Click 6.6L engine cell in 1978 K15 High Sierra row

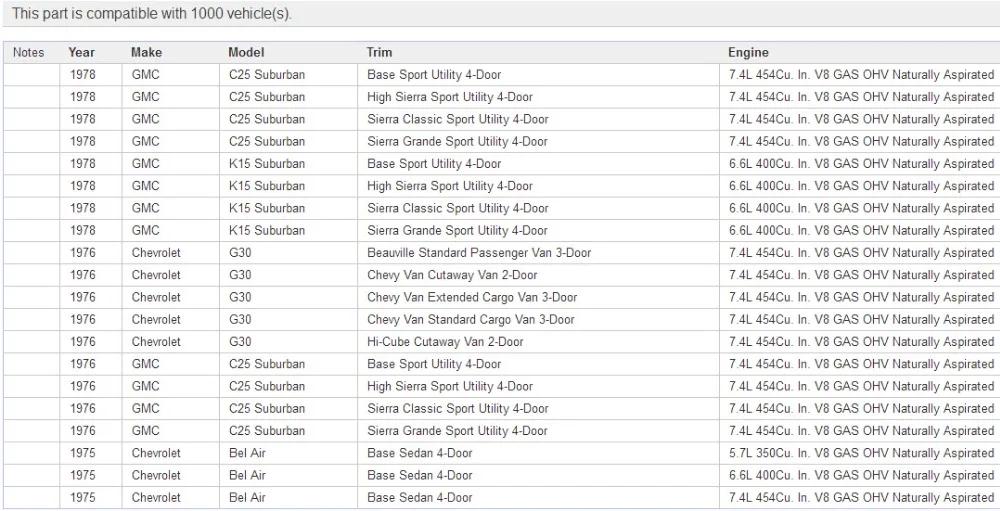[x=860, y=186]
